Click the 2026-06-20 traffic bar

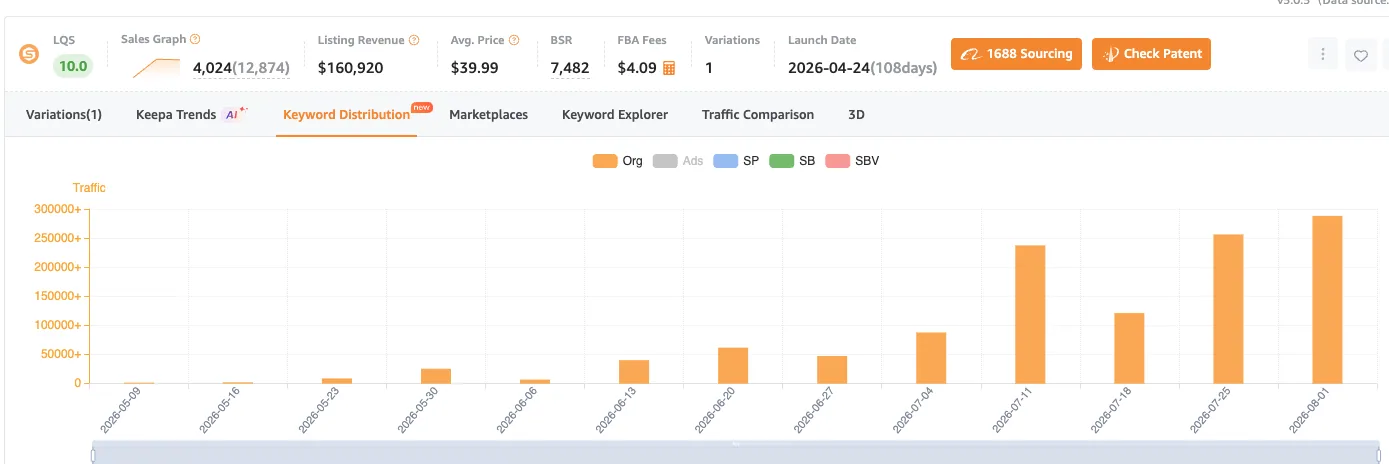point(733,365)
